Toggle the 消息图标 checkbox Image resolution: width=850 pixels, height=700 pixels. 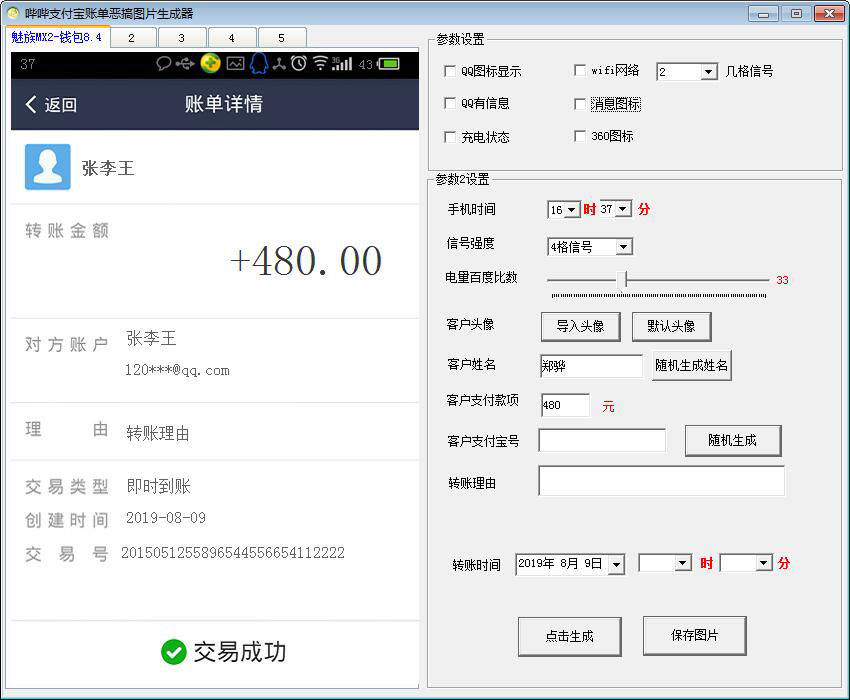click(579, 104)
